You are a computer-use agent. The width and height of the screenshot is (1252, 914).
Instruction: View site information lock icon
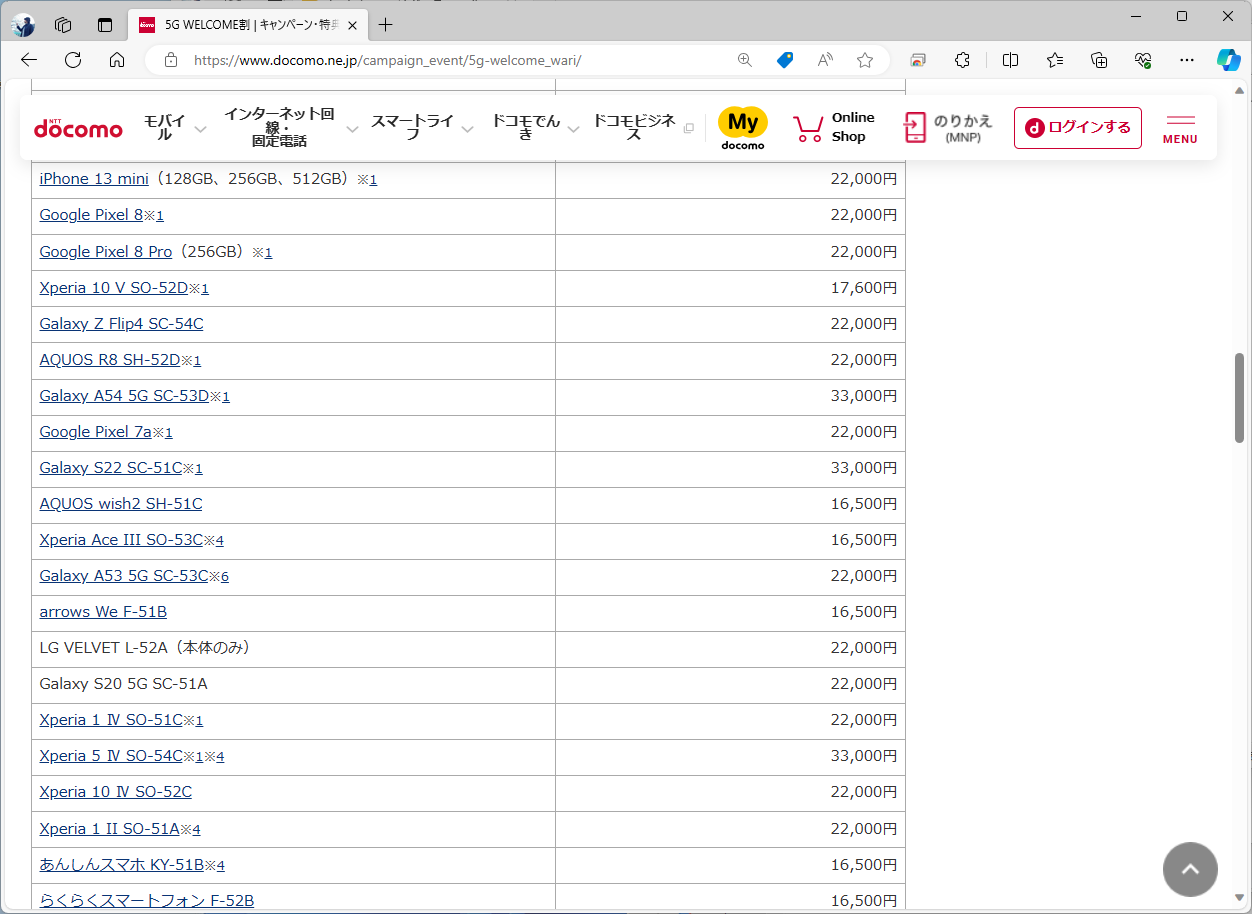coord(170,60)
